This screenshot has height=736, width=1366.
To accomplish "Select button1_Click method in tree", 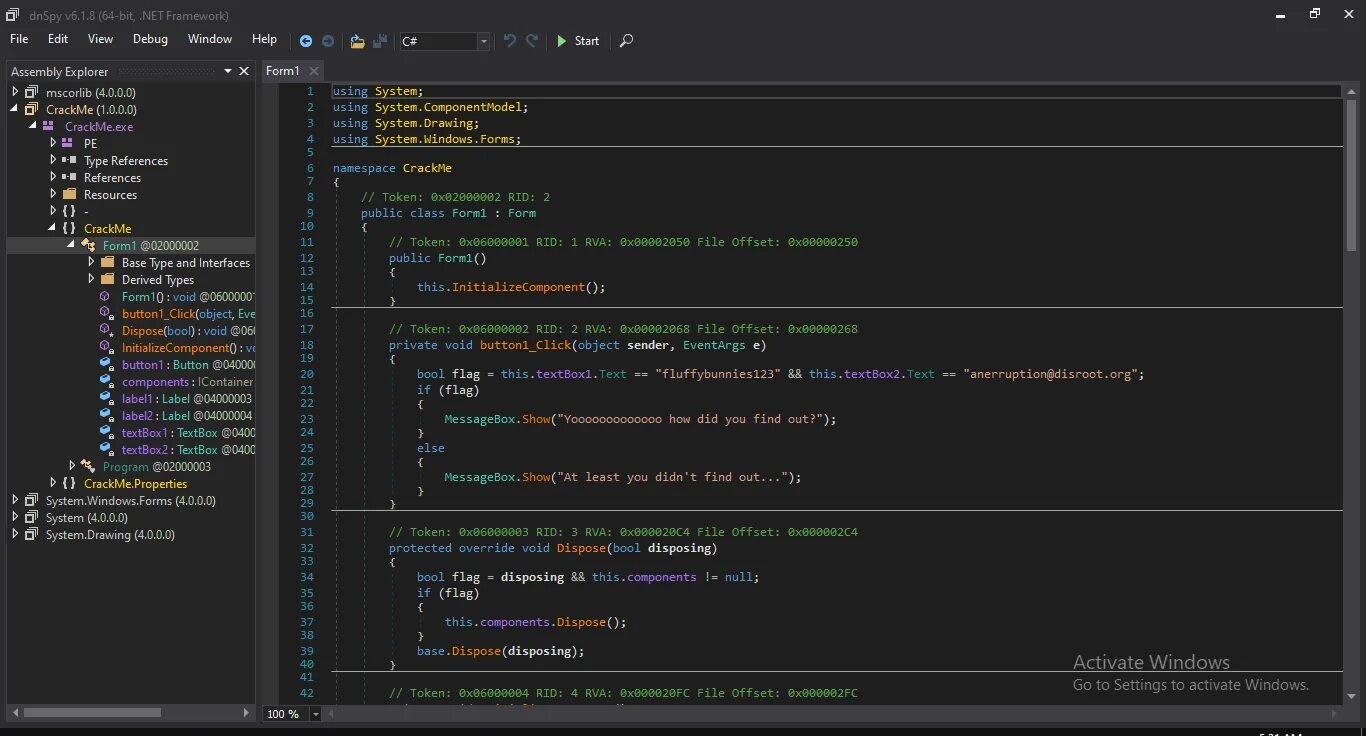I will click(188, 314).
